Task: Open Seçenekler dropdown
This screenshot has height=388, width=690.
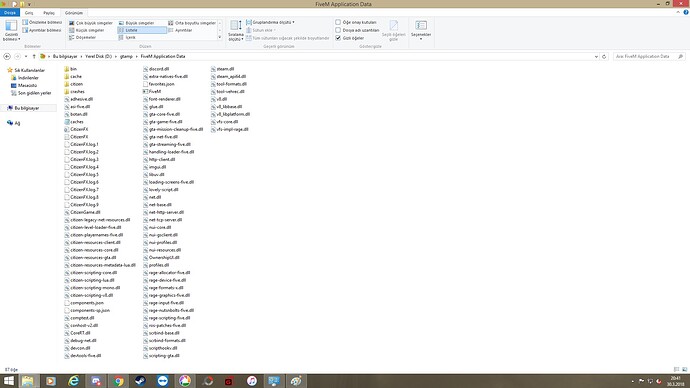Action: coord(421,31)
